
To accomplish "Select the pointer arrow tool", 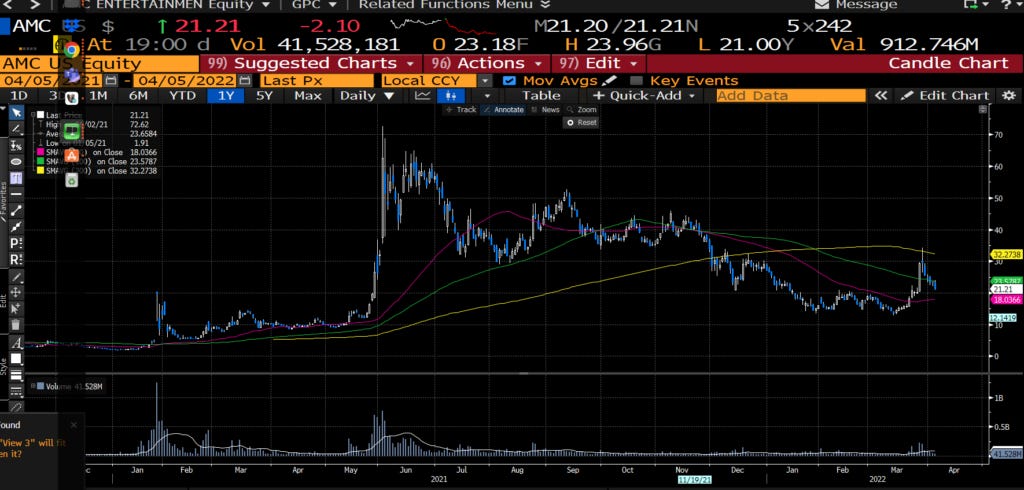I will pos(16,113).
